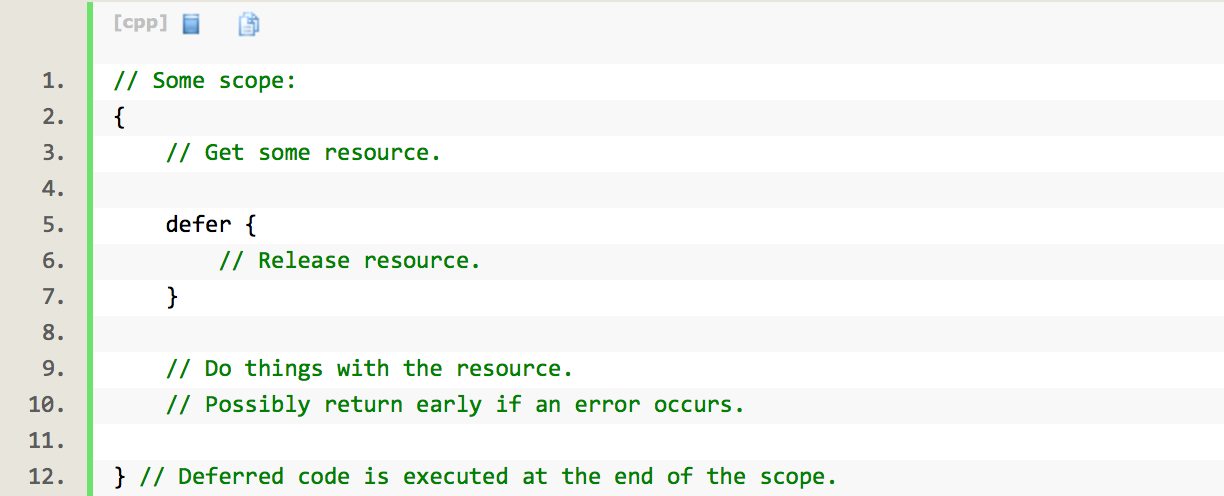Click the "// Some scope:" comment
Viewport: 1224px width, 496px height.
[206, 81]
